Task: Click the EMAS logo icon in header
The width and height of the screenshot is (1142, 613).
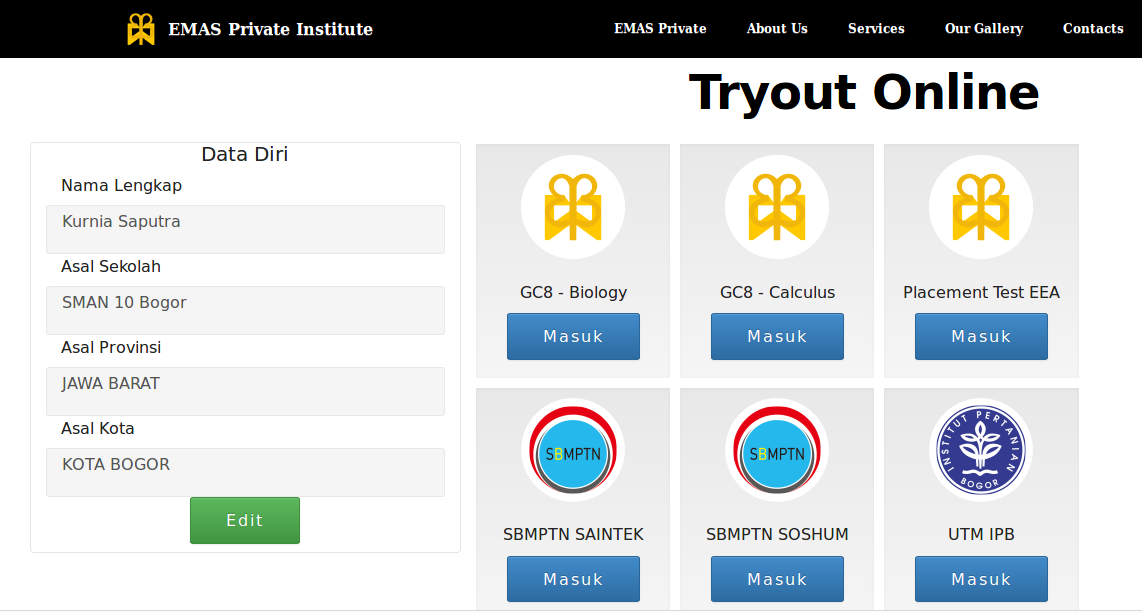Action: coord(141,29)
